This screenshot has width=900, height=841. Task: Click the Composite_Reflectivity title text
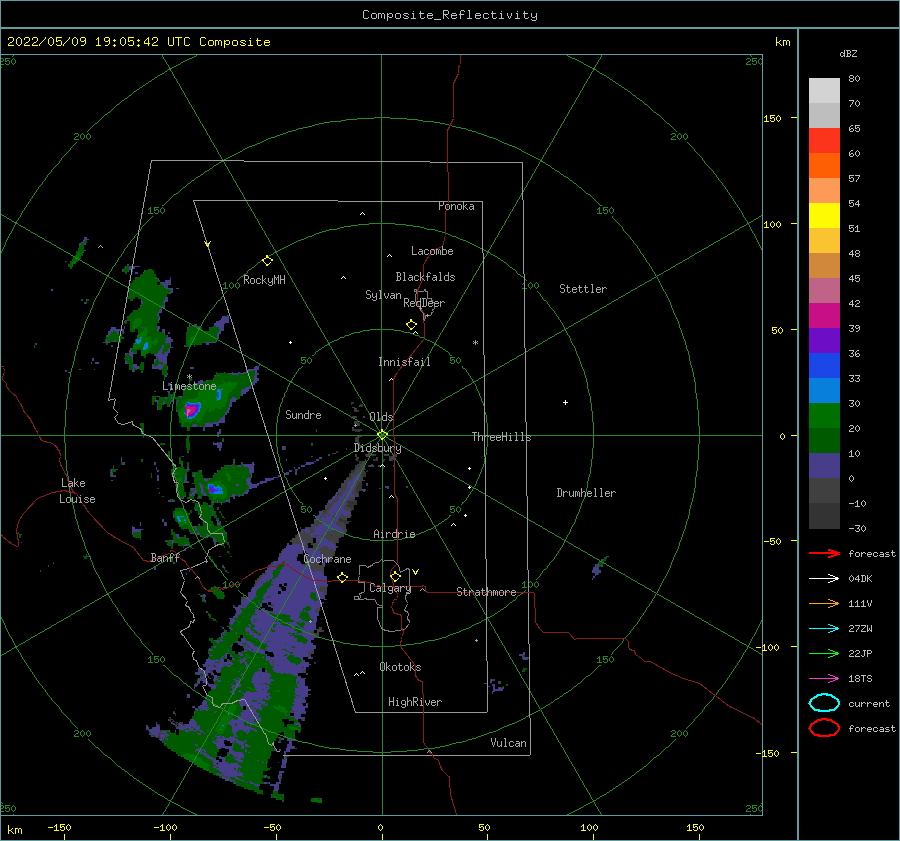pyautogui.click(x=449, y=15)
